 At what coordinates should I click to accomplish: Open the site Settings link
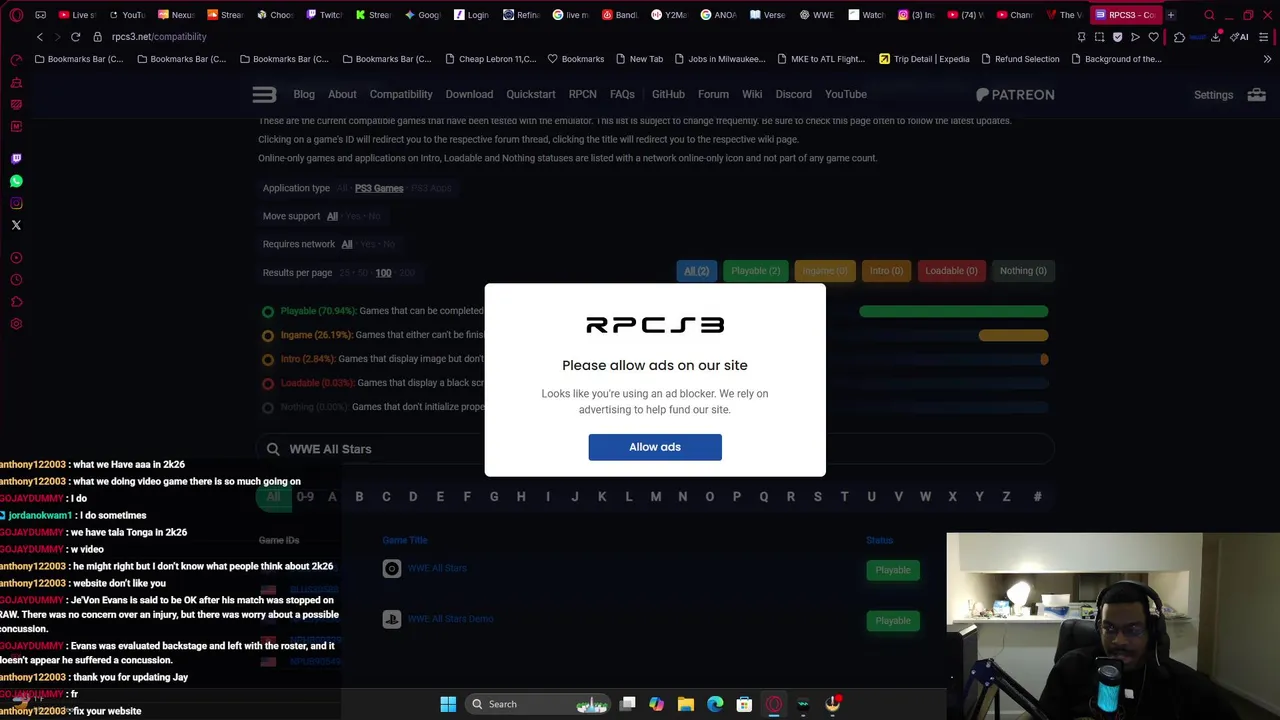point(1213,95)
